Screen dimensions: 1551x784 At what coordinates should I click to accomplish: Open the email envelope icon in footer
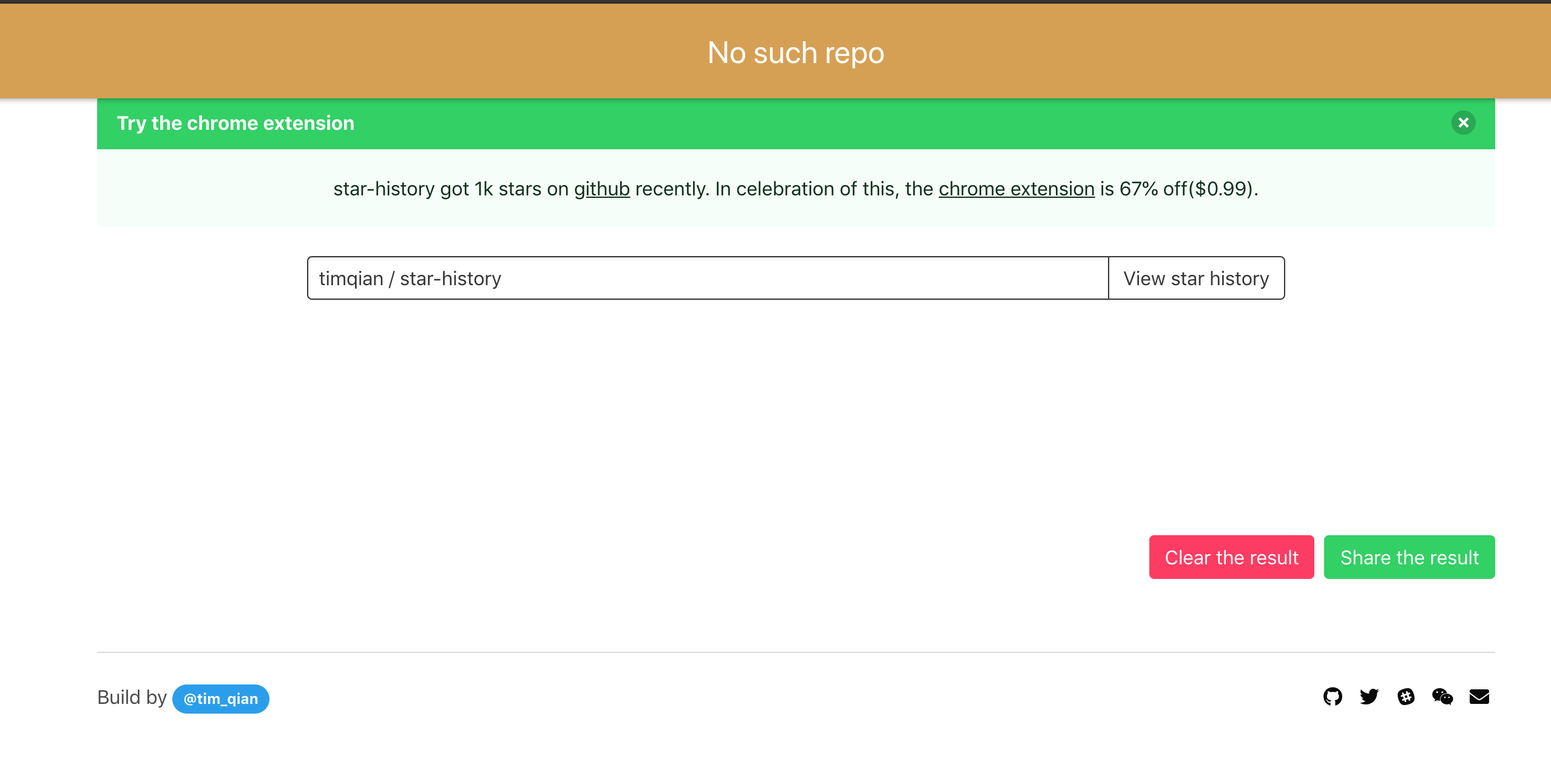[1479, 697]
